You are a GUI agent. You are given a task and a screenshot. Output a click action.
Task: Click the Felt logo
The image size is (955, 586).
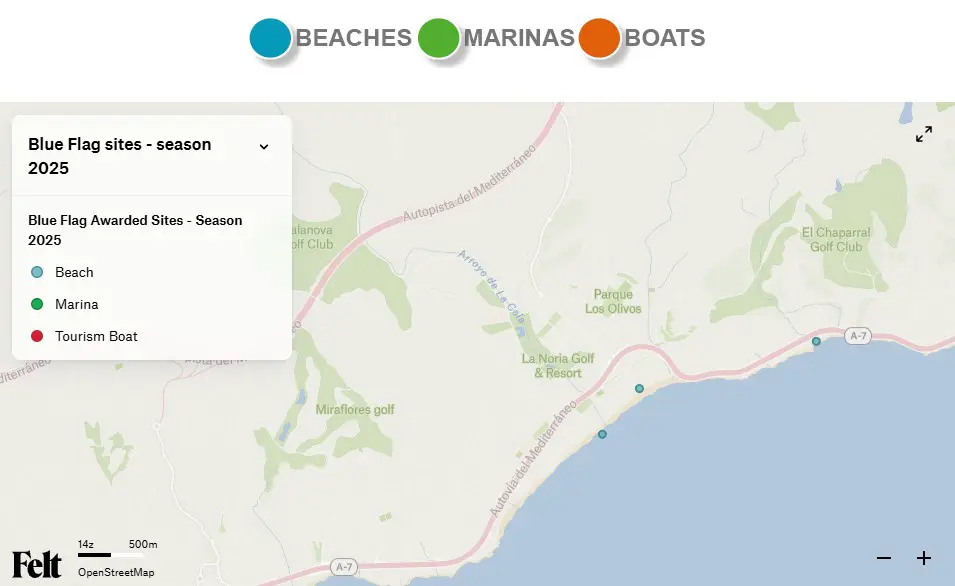click(37, 564)
